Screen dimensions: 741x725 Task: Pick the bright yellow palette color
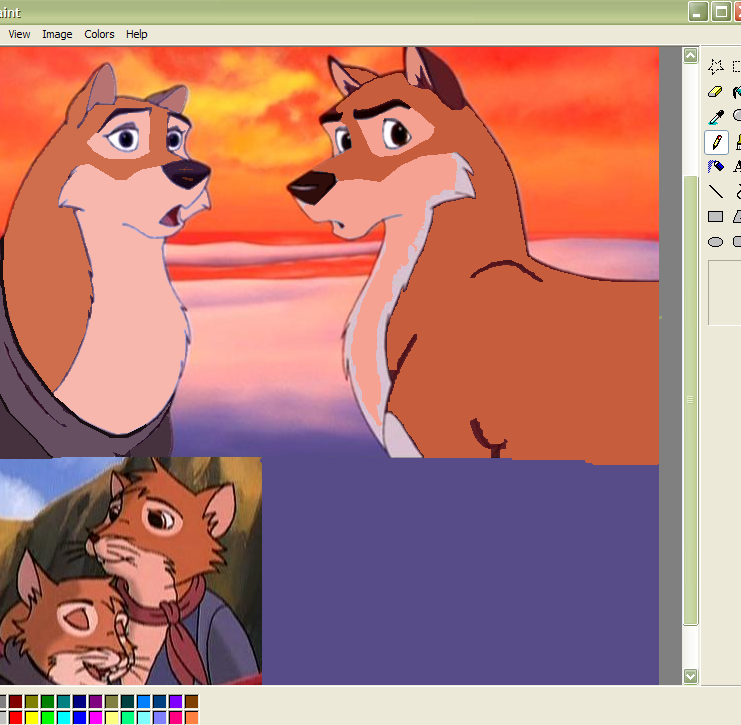32,717
